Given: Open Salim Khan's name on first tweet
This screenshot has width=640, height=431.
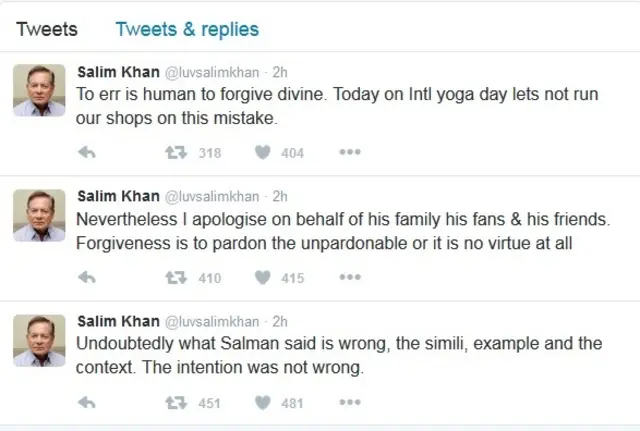Looking at the screenshot, I should pos(118,72).
